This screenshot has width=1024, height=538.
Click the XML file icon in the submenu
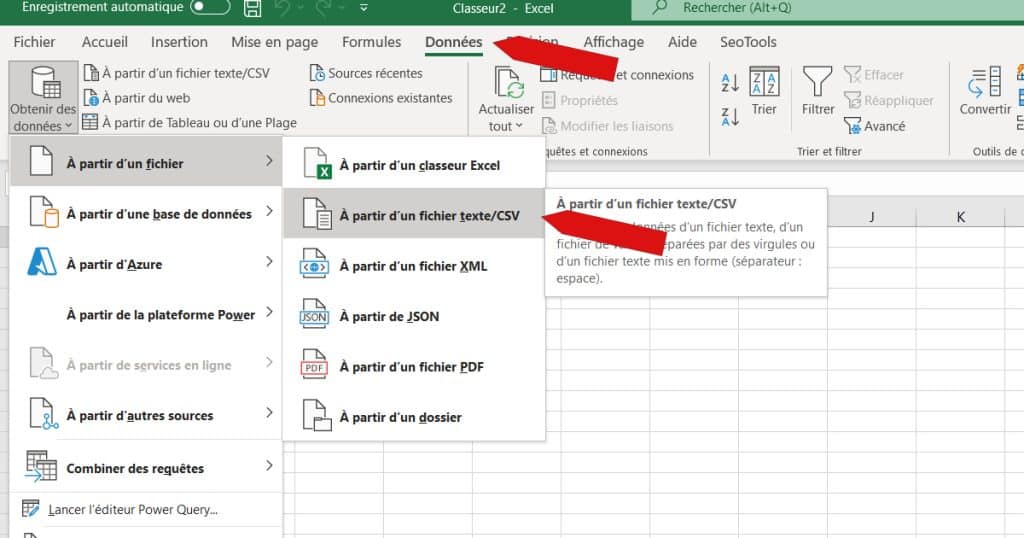(x=314, y=265)
